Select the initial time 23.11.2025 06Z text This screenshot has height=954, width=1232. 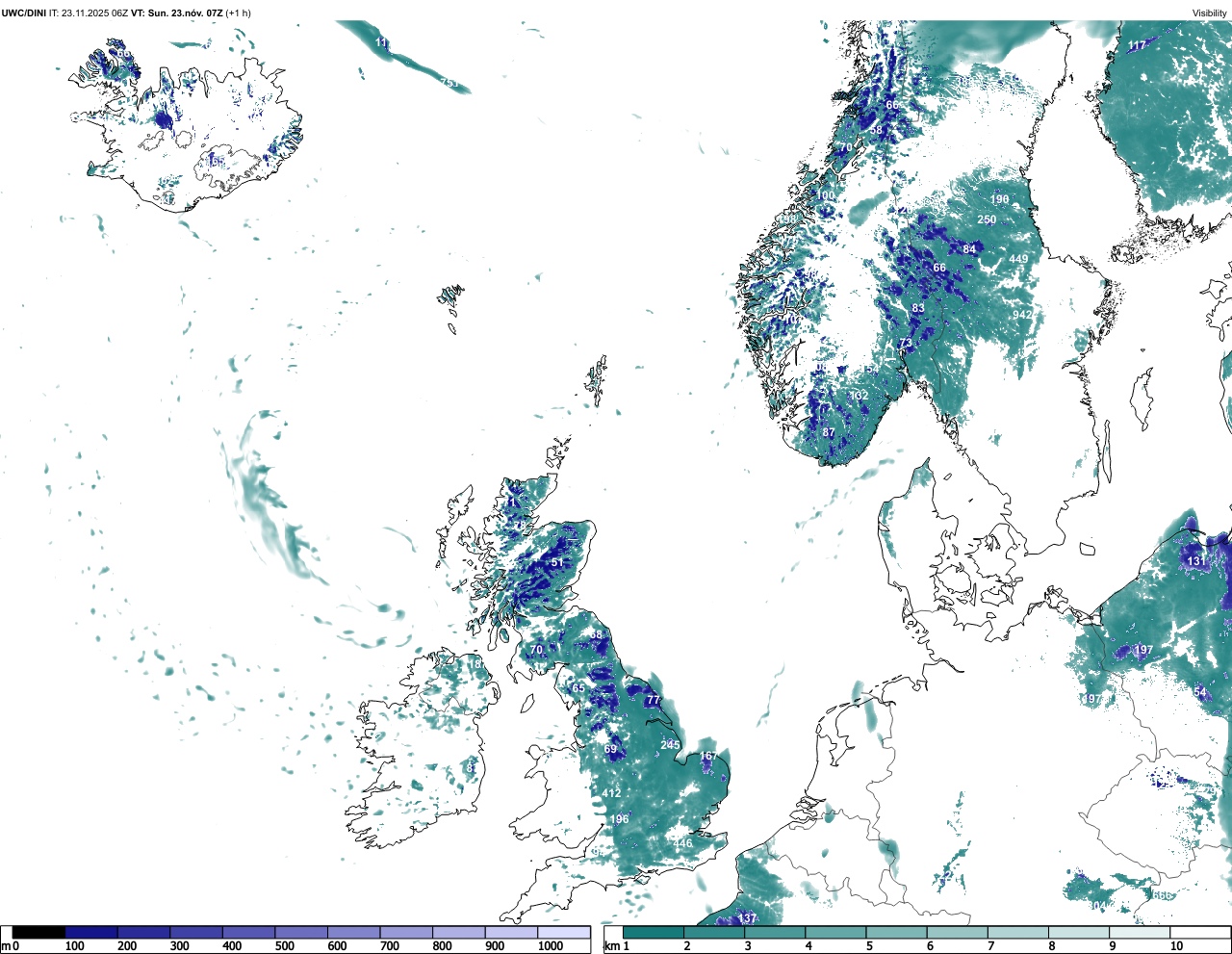(x=94, y=13)
